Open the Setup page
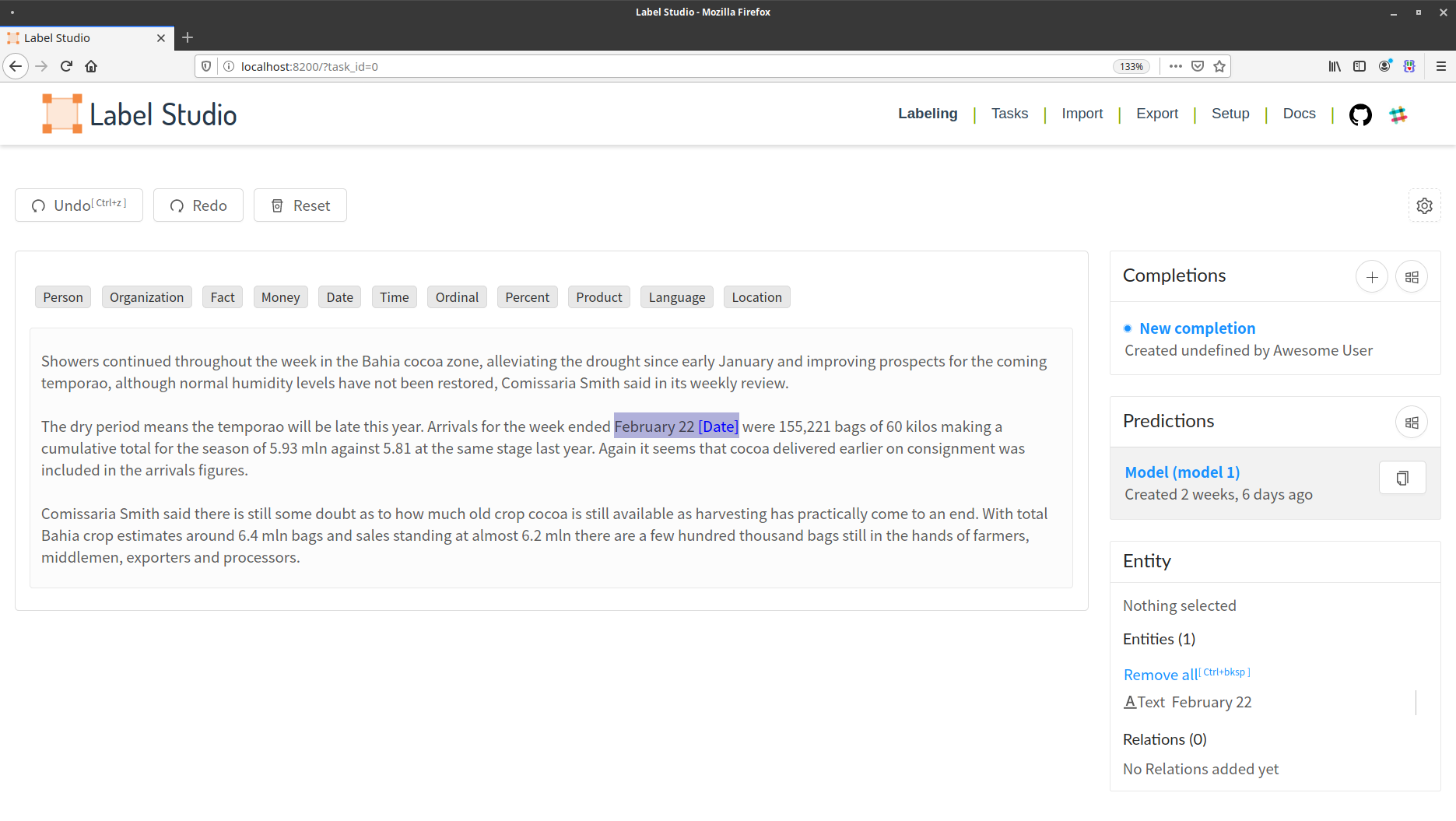 point(1230,114)
